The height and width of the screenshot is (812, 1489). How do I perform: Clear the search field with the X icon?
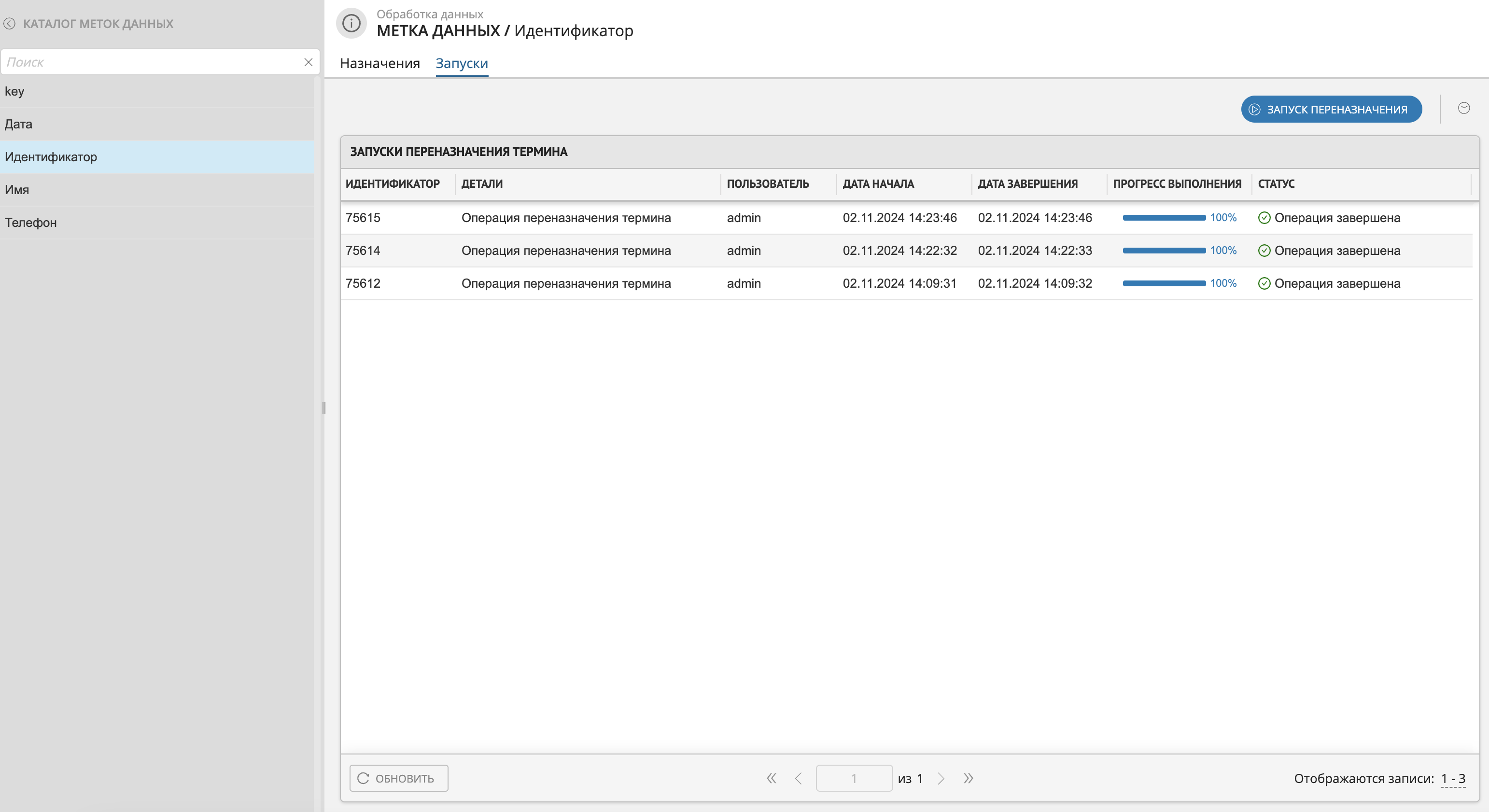[308, 62]
